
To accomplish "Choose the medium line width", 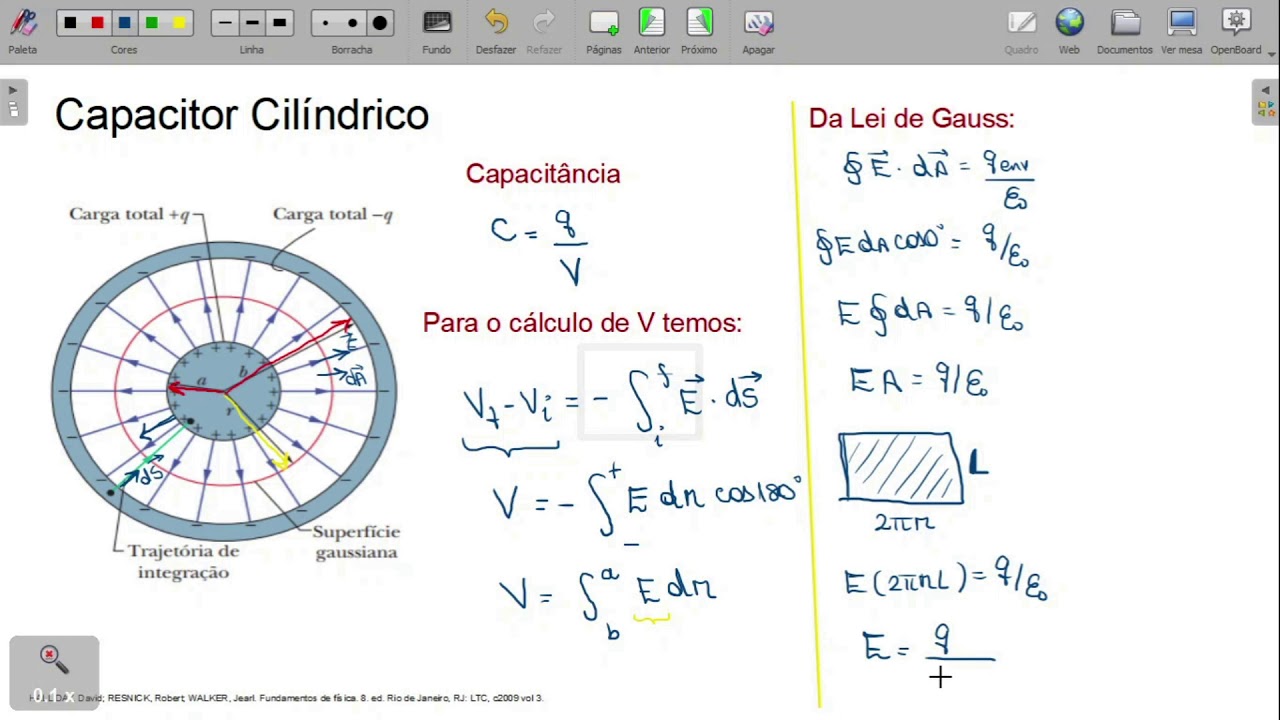I will 252,23.
